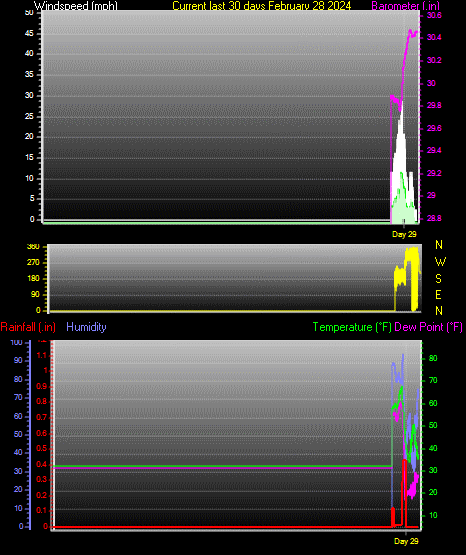The height and width of the screenshot is (555, 466).
Task: Click the 45 windspeed scale value
Action: (29, 34)
